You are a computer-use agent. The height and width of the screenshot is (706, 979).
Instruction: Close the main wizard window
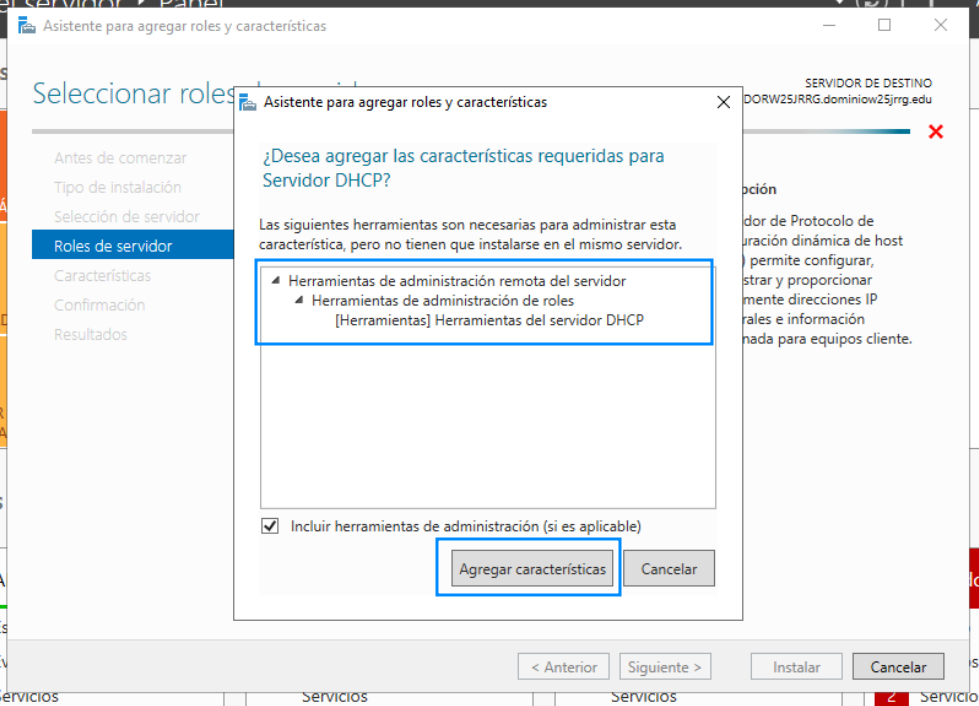click(940, 25)
